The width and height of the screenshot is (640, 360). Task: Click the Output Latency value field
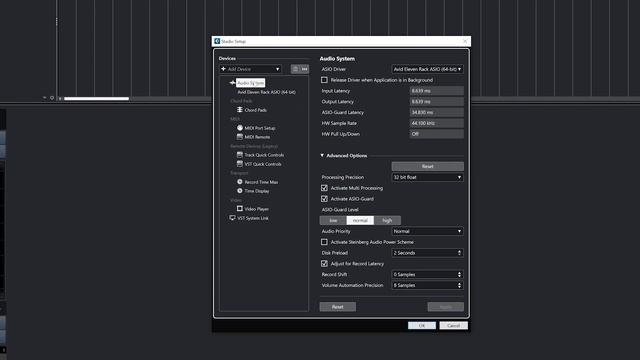tap(436, 102)
